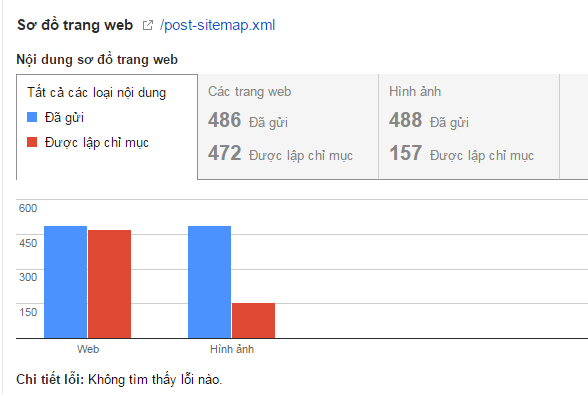Open the /post-sitemap.xml link
The width and height of the screenshot is (588, 396).
tap(218, 25)
